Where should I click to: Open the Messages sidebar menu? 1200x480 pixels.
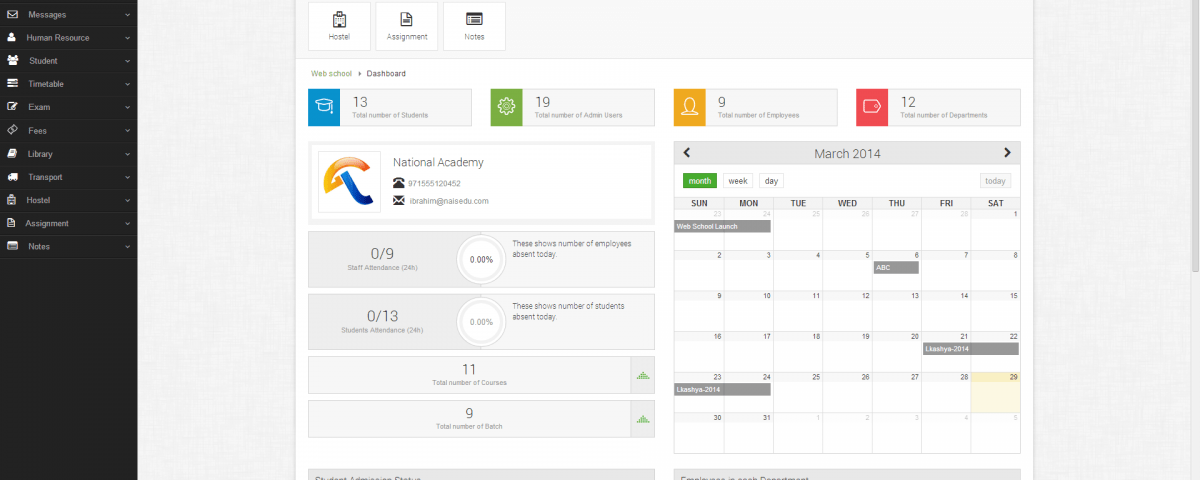(68, 15)
